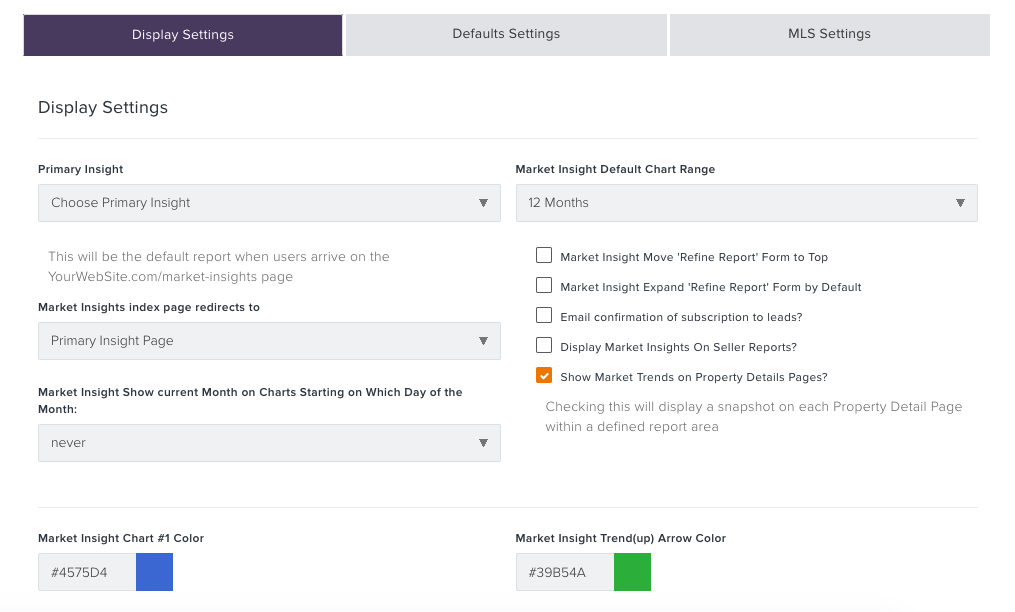Click the Primary Insight label

pos(80,169)
